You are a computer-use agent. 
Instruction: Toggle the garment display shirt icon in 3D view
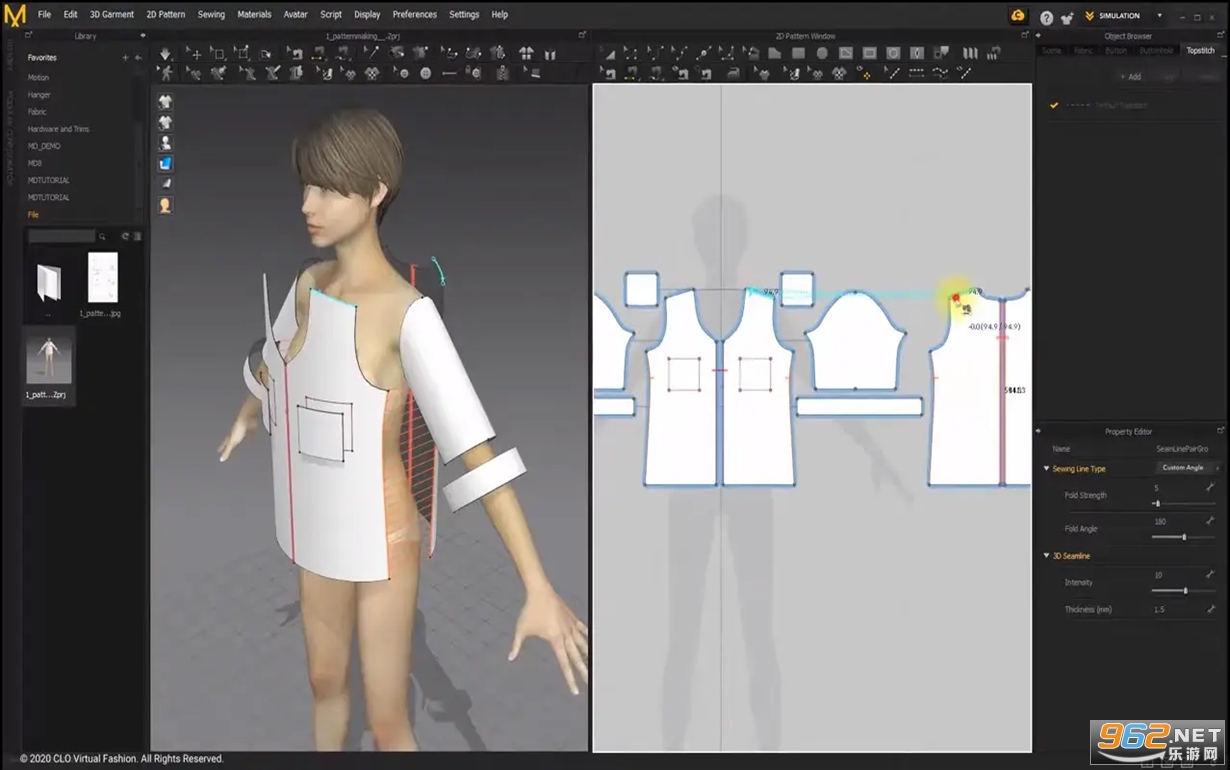click(x=166, y=101)
